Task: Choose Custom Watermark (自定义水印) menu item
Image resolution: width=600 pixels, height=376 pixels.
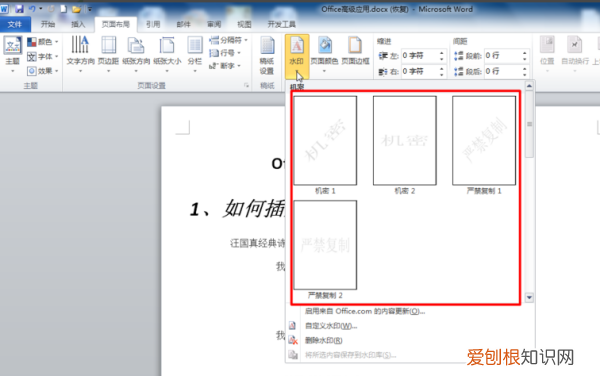Action: tap(331, 326)
